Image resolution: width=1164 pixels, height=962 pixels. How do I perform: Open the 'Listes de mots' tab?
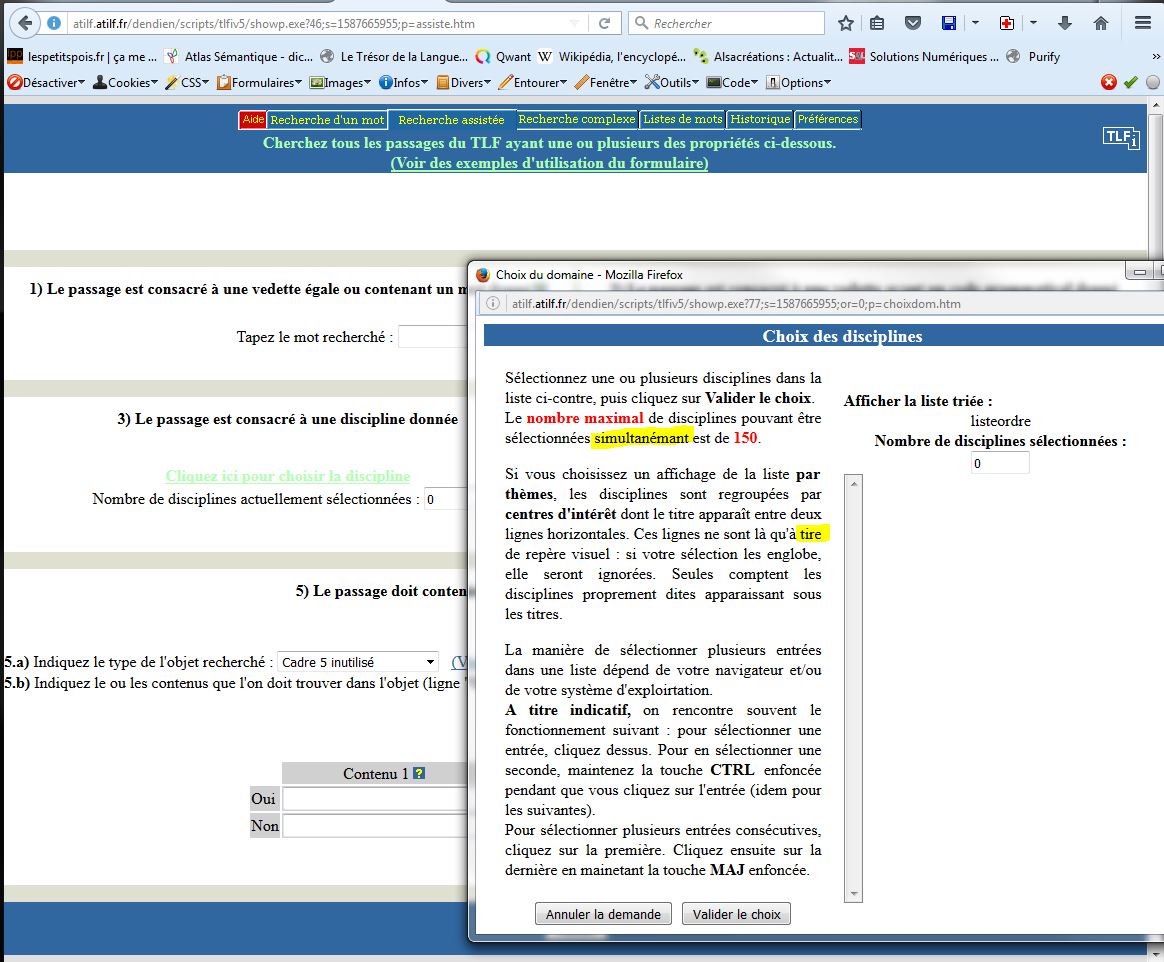coord(682,120)
